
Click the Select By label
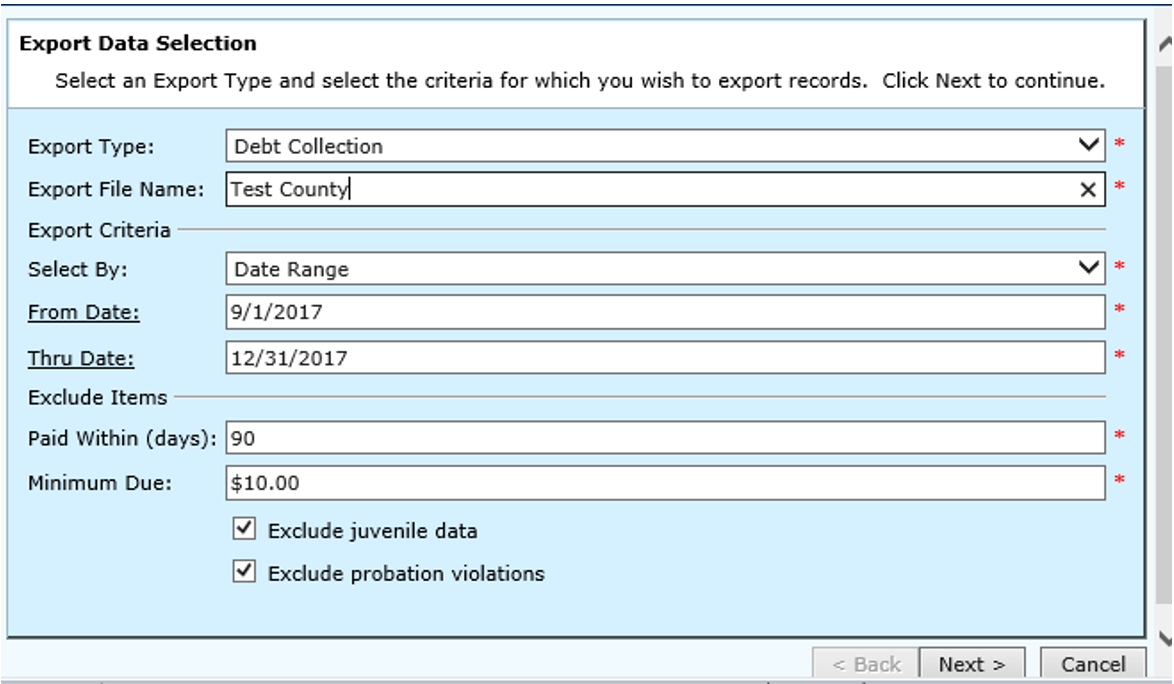coord(78,269)
